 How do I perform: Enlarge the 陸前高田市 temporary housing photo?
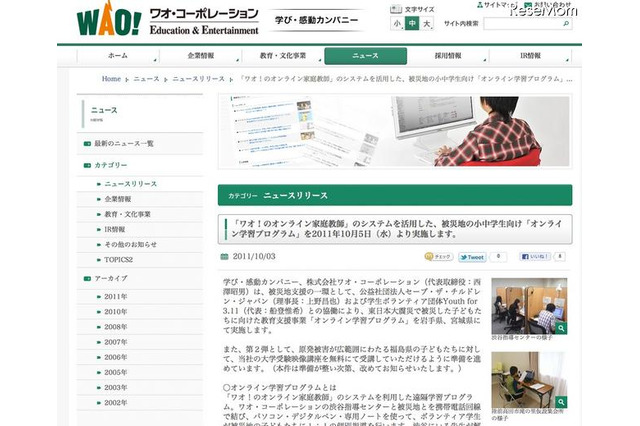pyautogui.click(x=529, y=380)
